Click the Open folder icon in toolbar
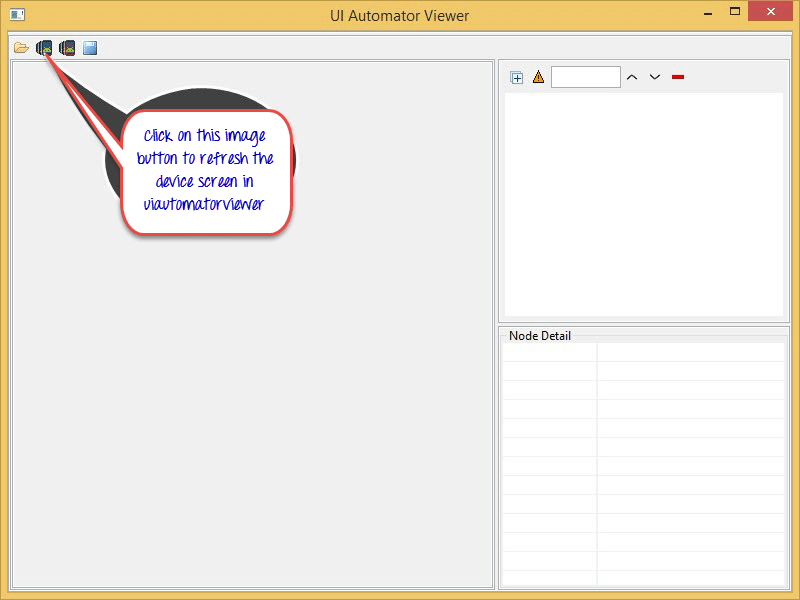800x600 pixels. click(x=21, y=48)
